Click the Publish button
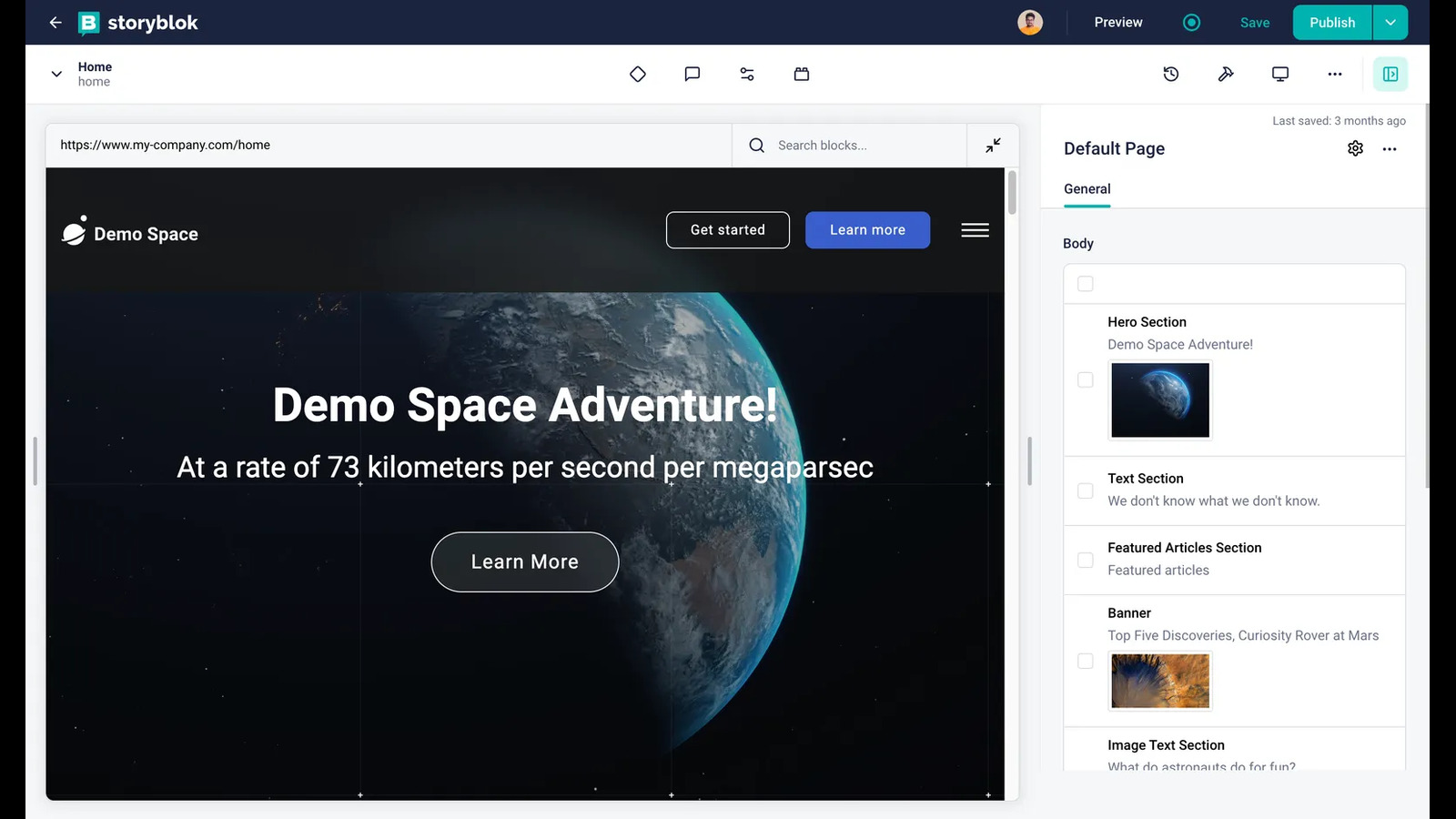 [x=1332, y=23]
